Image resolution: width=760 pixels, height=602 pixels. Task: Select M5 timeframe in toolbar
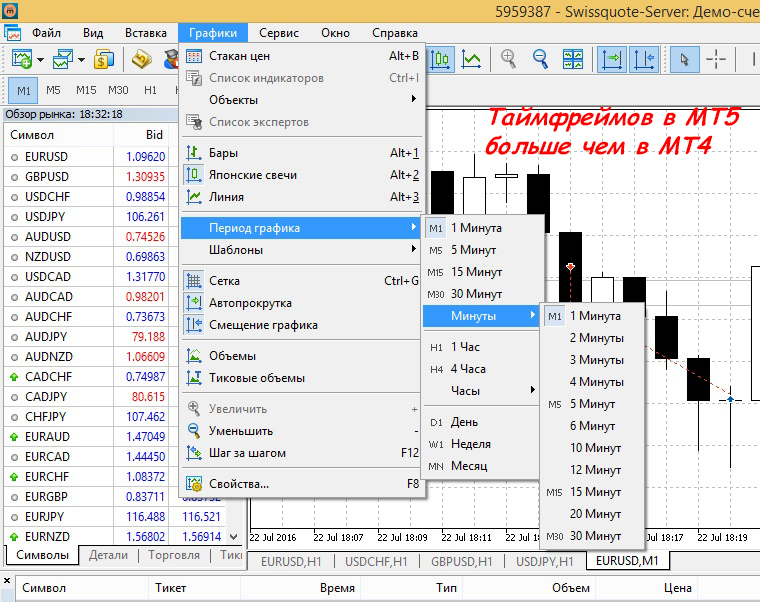[53, 90]
